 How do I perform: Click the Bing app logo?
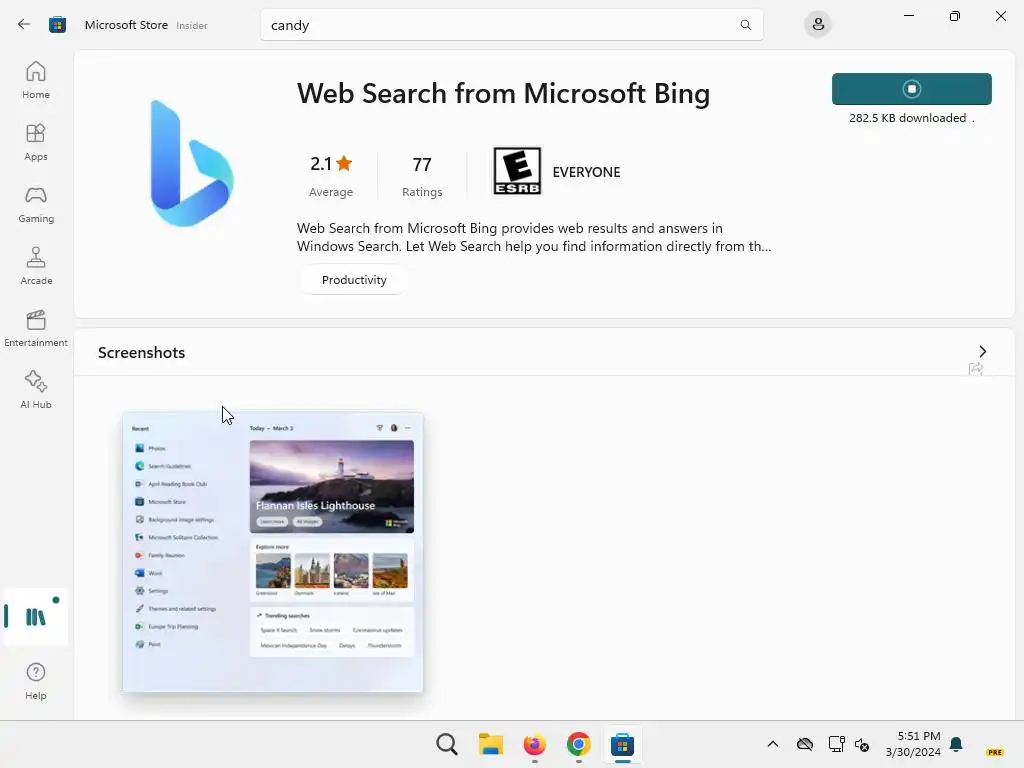point(191,163)
